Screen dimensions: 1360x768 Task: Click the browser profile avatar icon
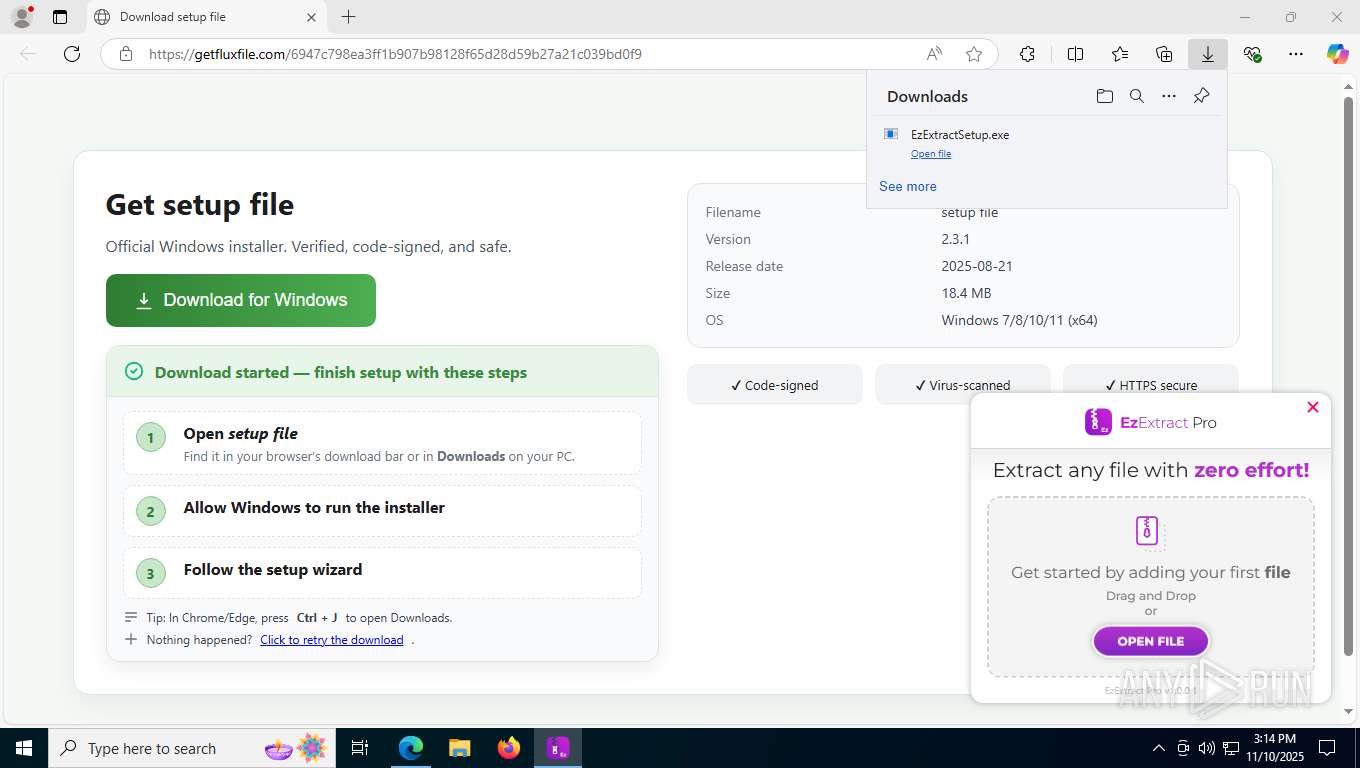[x=21, y=17]
